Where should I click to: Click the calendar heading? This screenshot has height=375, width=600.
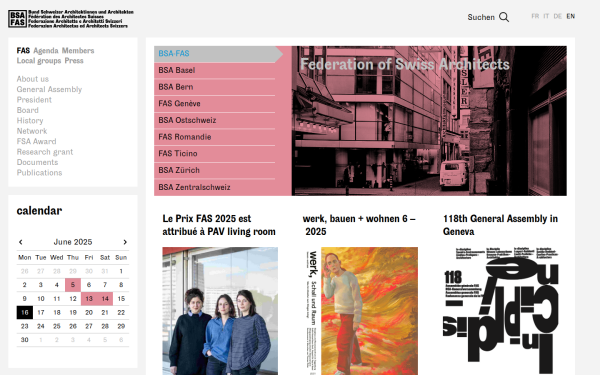(x=39, y=211)
